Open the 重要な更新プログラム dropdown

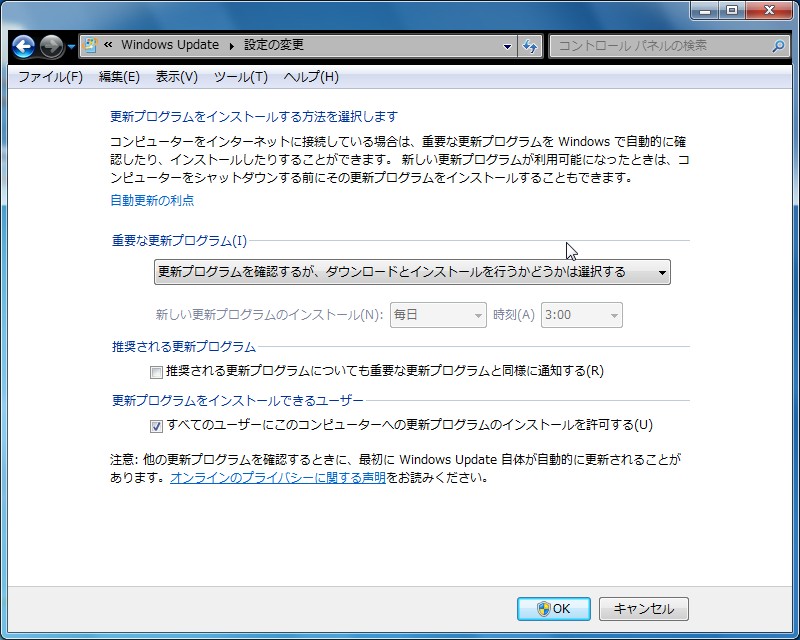coord(412,272)
